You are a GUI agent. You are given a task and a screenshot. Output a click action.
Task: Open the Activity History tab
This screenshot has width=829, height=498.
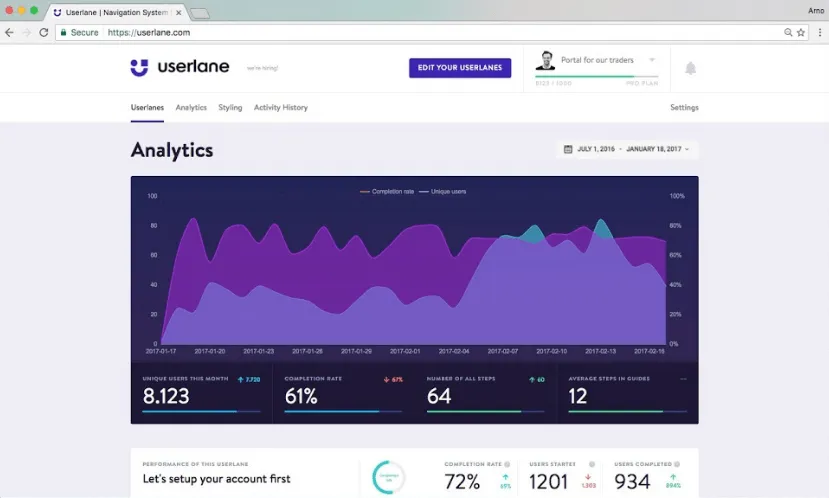point(281,107)
